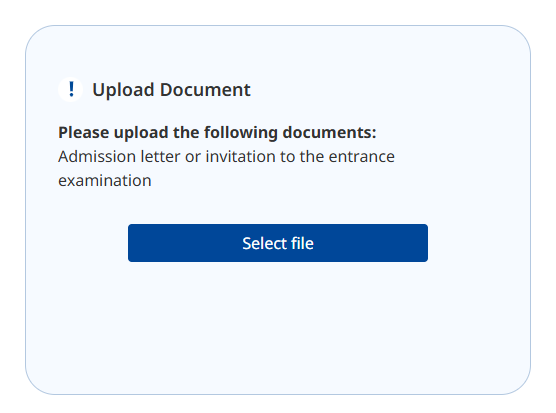Click the word 'Please' in the bold label
This screenshot has height=413, width=556.
tap(84, 133)
